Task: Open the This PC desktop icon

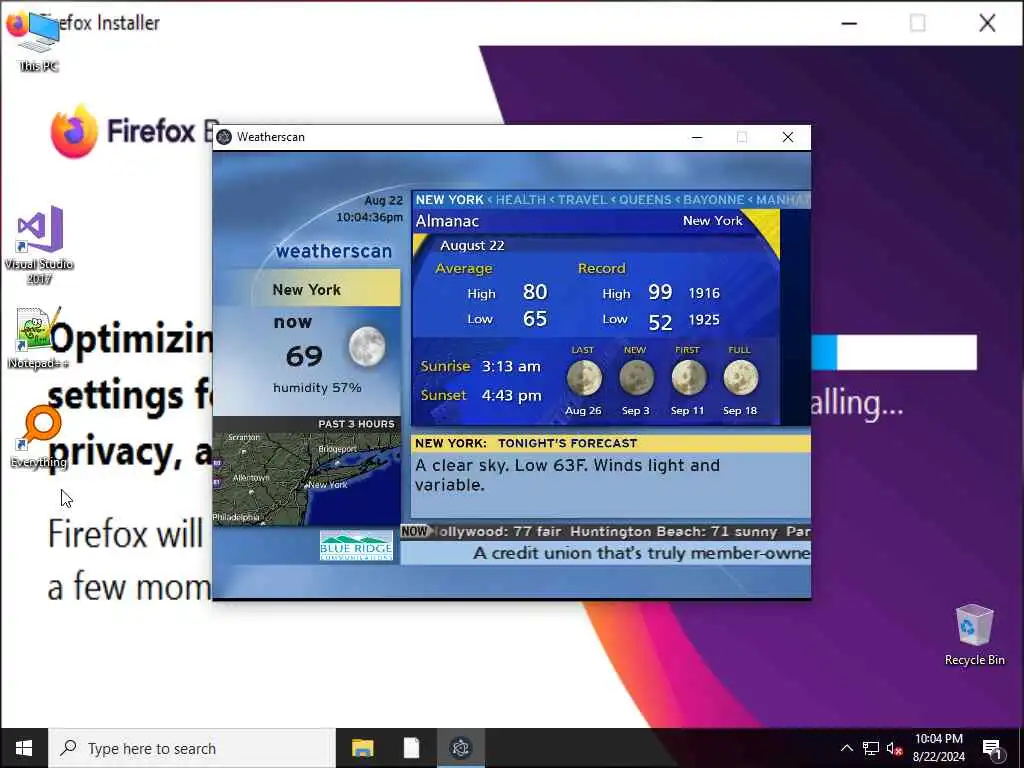Action: pos(39,39)
